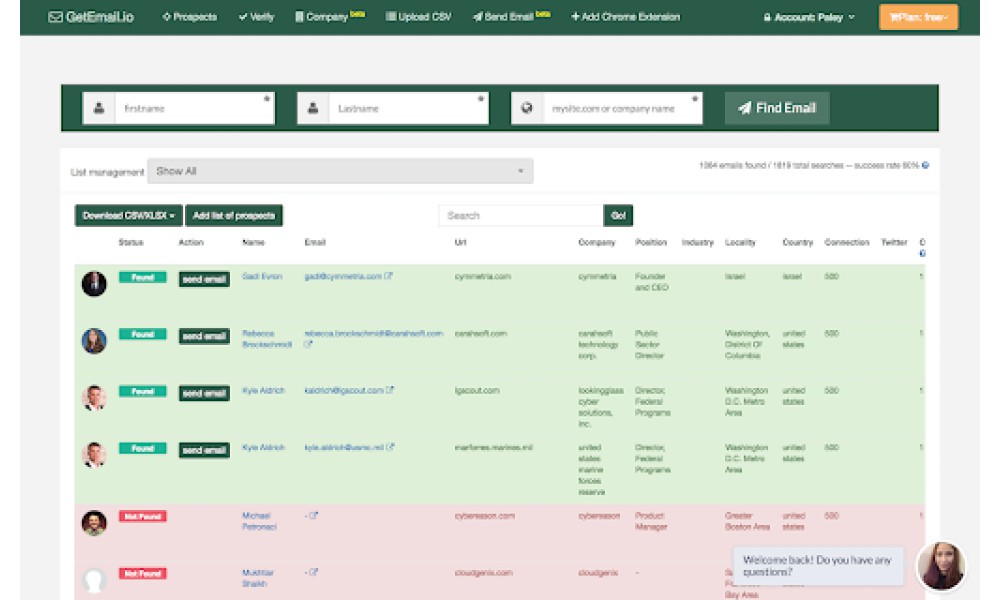The image size is (1000, 600).
Task: Click the cymmetria.com URL cell
Action: tap(483, 277)
